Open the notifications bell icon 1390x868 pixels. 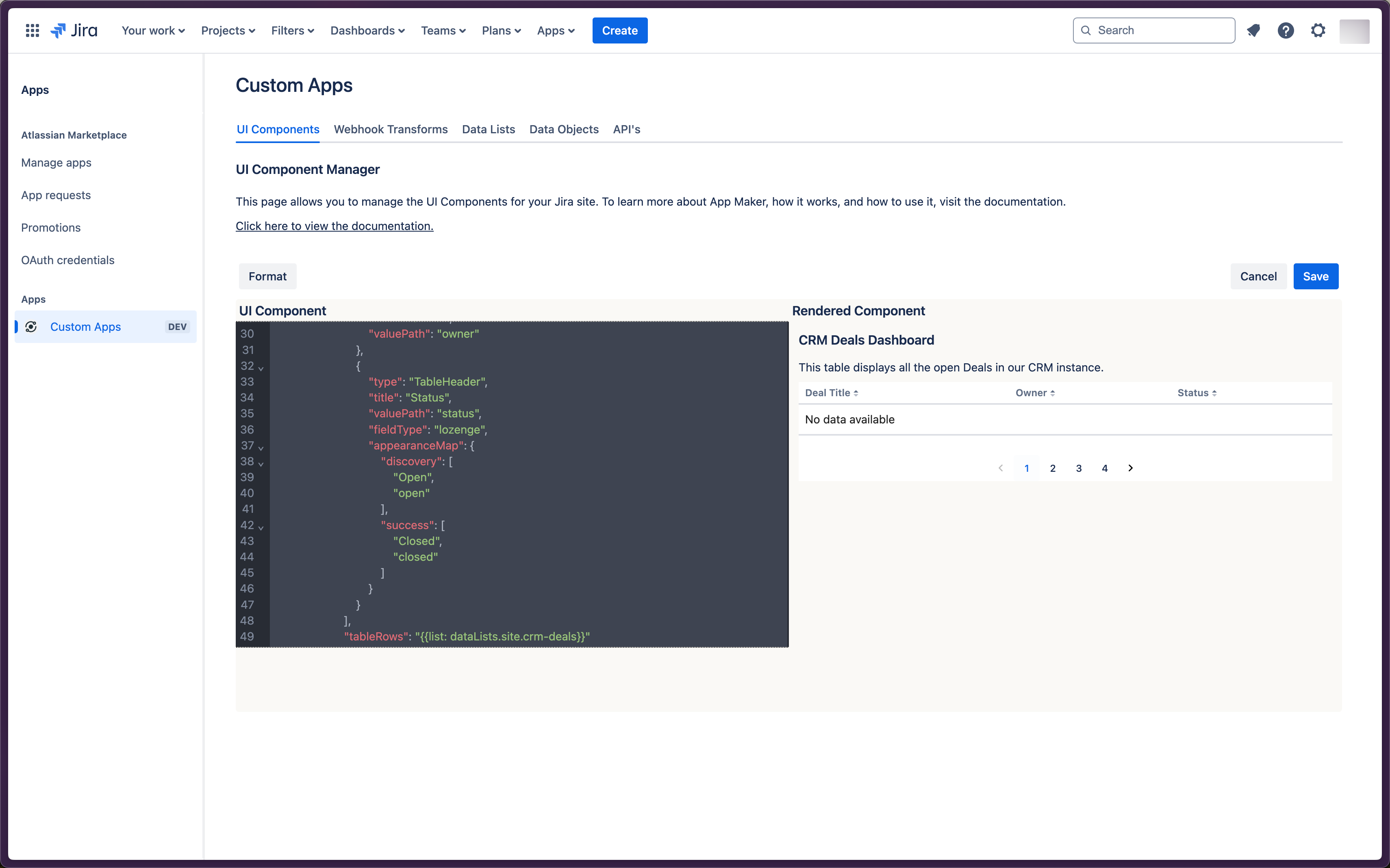pos(1253,30)
